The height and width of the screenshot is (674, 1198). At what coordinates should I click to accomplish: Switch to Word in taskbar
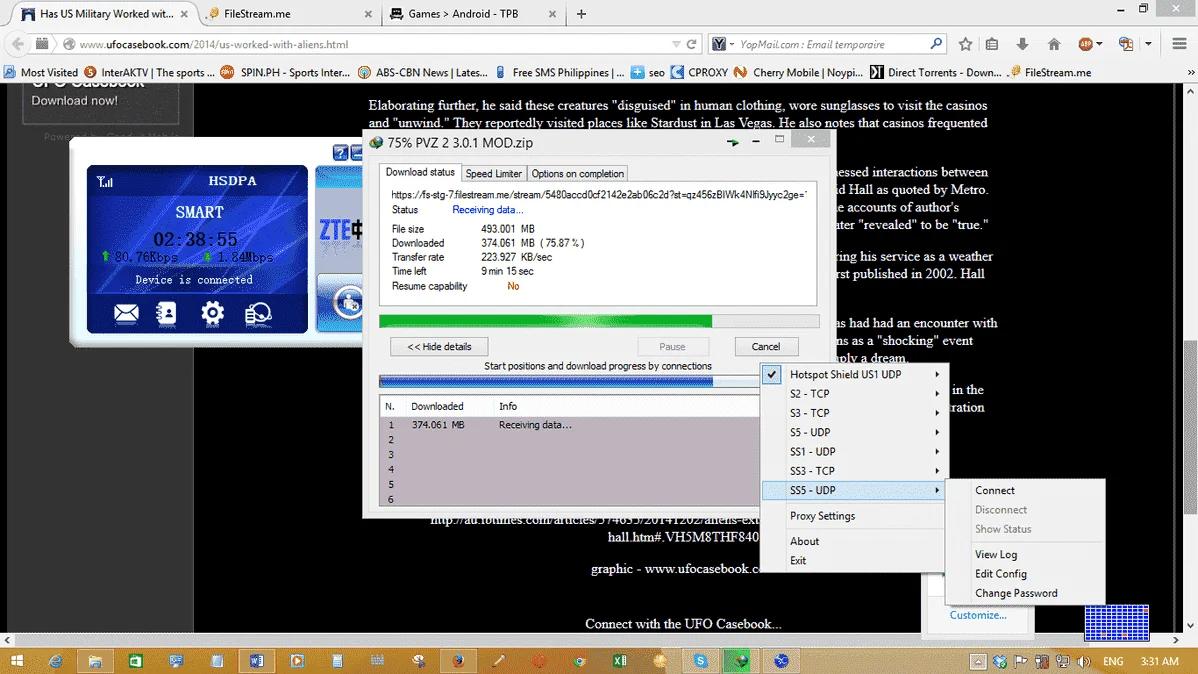257,661
